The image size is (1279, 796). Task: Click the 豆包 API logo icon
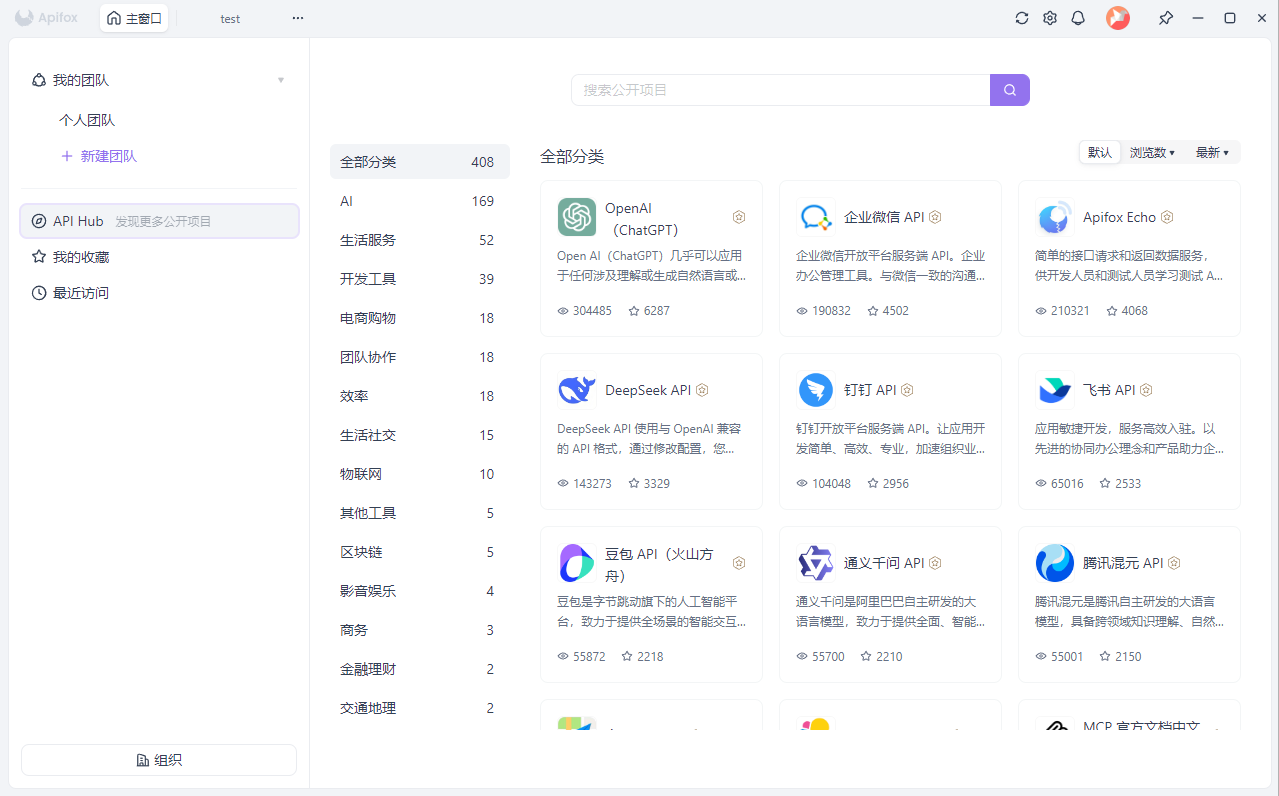click(x=577, y=563)
